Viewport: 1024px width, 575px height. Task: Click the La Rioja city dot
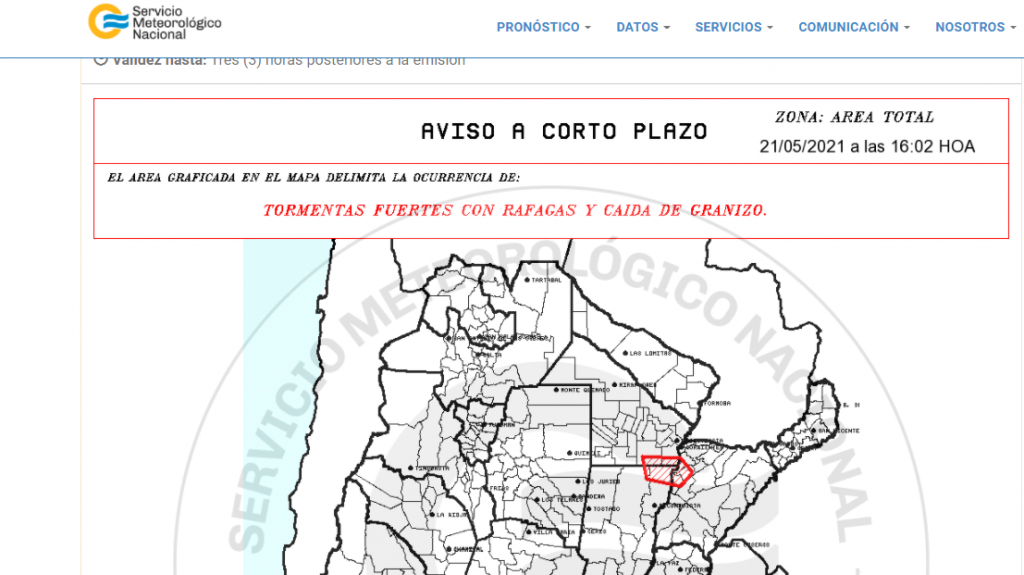tap(431, 515)
